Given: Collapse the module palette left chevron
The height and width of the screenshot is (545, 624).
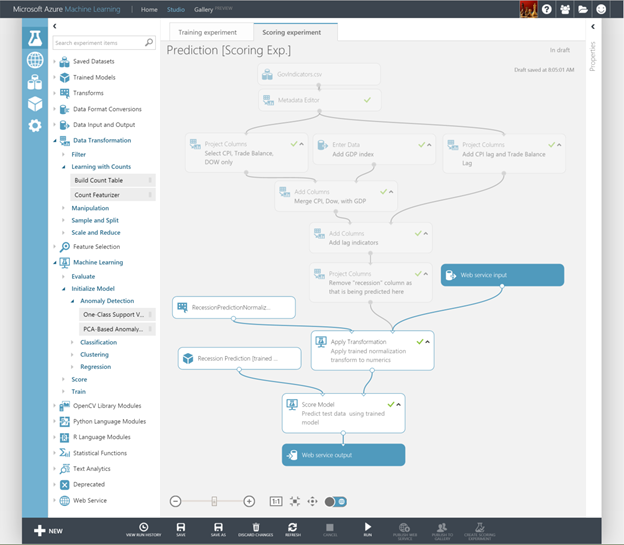Looking at the screenshot, I should point(55,26).
